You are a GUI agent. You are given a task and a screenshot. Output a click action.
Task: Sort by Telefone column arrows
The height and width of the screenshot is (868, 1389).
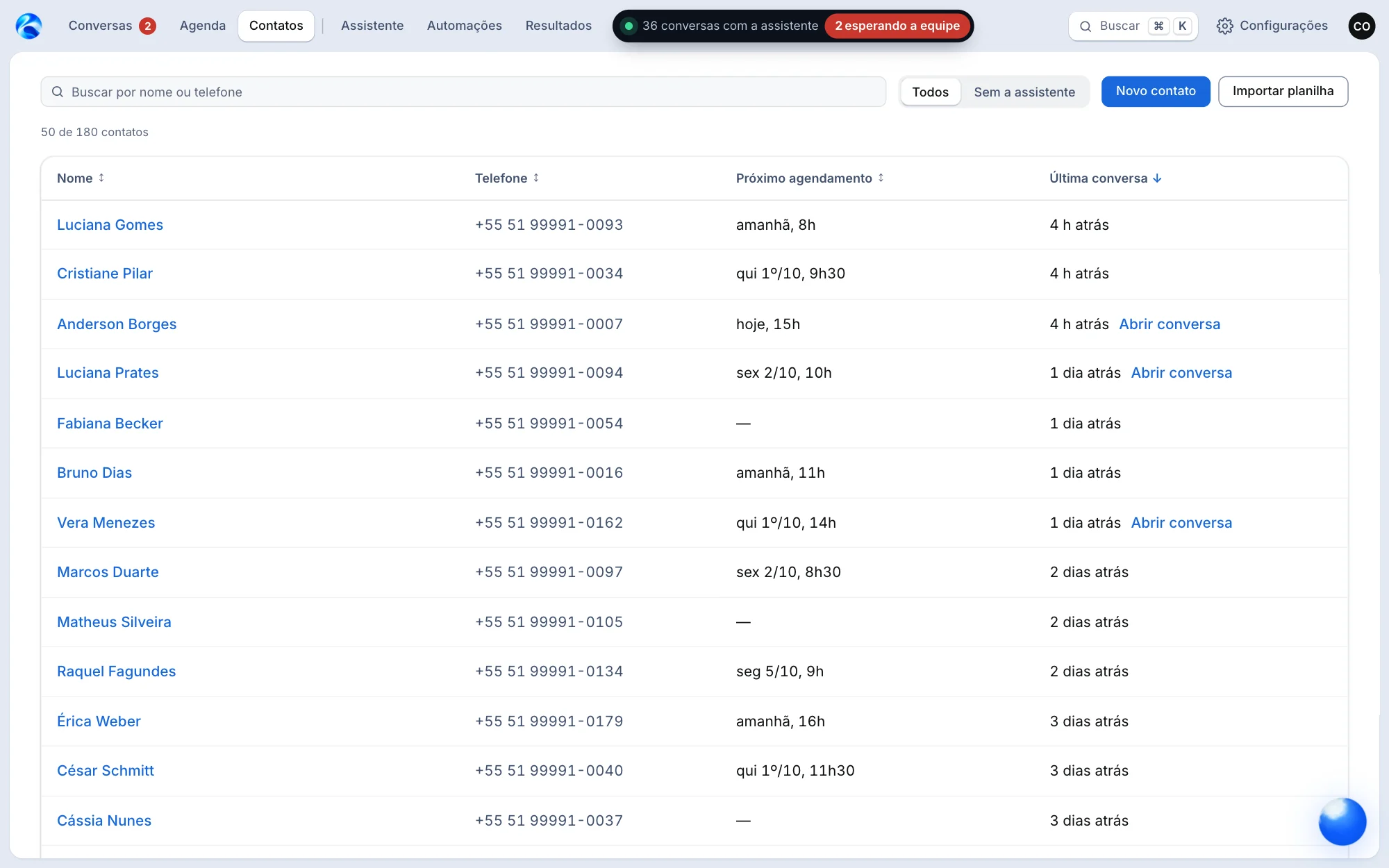click(x=536, y=178)
